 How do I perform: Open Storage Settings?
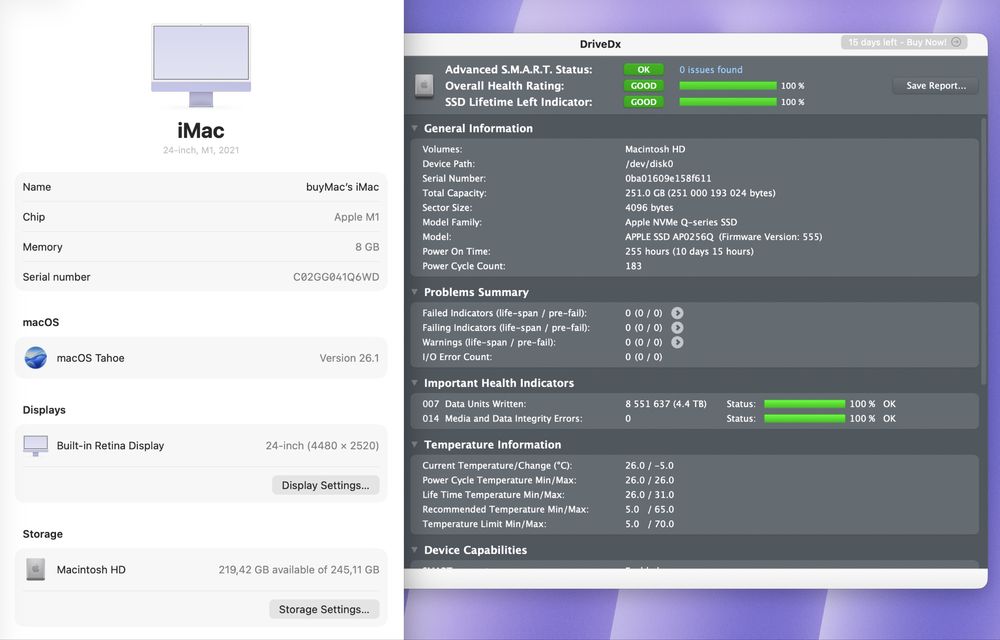324,609
